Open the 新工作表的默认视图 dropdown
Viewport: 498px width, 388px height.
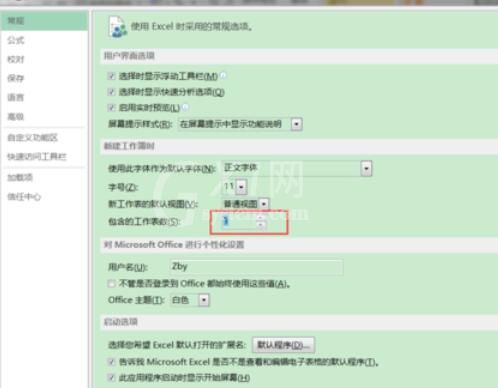pos(264,204)
